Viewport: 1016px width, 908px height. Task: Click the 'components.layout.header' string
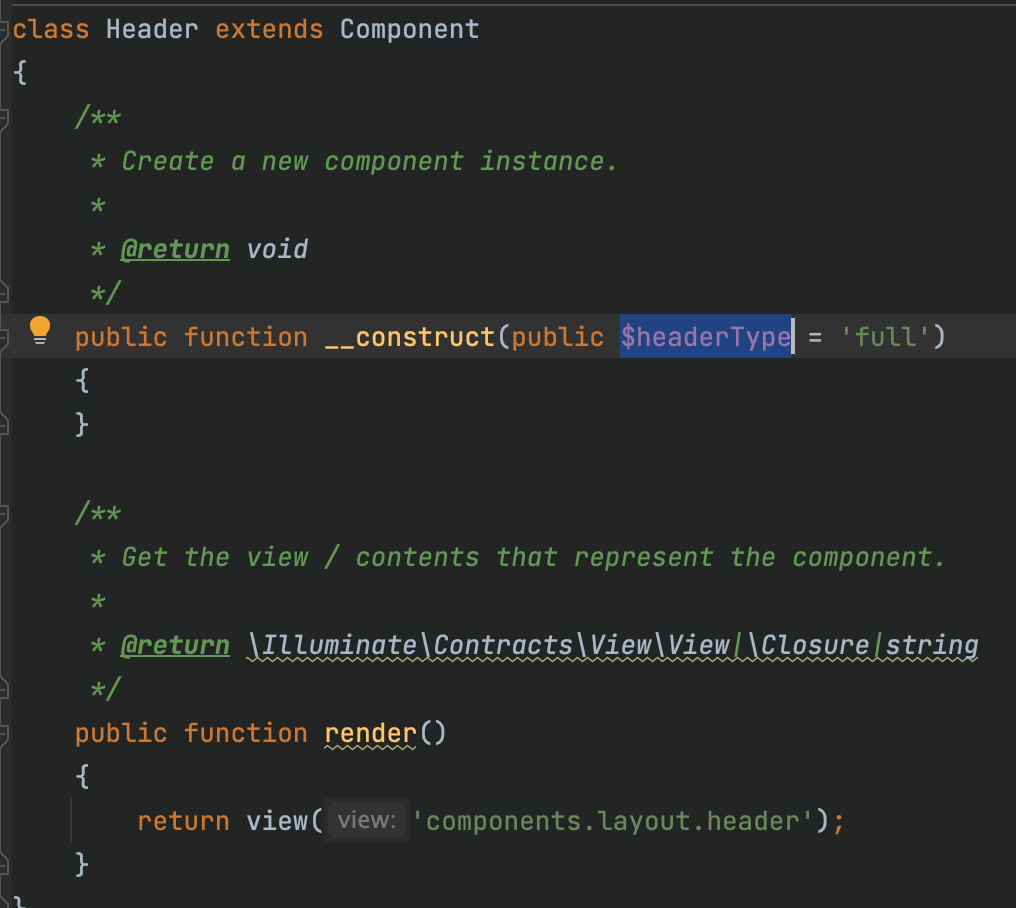(x=612, y=821)
